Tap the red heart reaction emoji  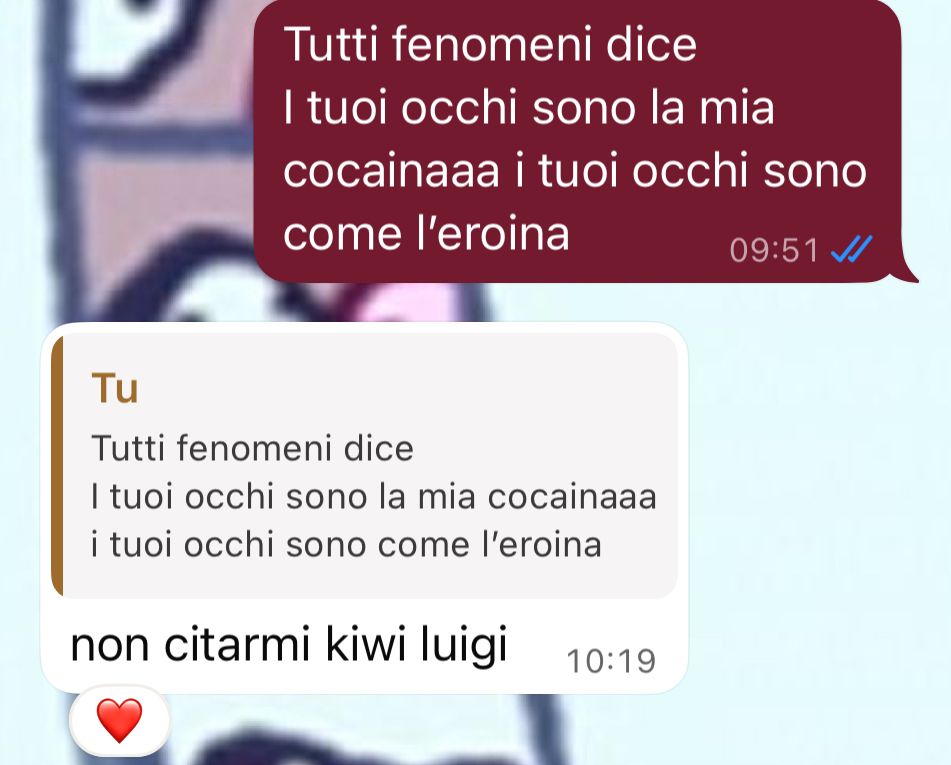[x=119, y=720]
